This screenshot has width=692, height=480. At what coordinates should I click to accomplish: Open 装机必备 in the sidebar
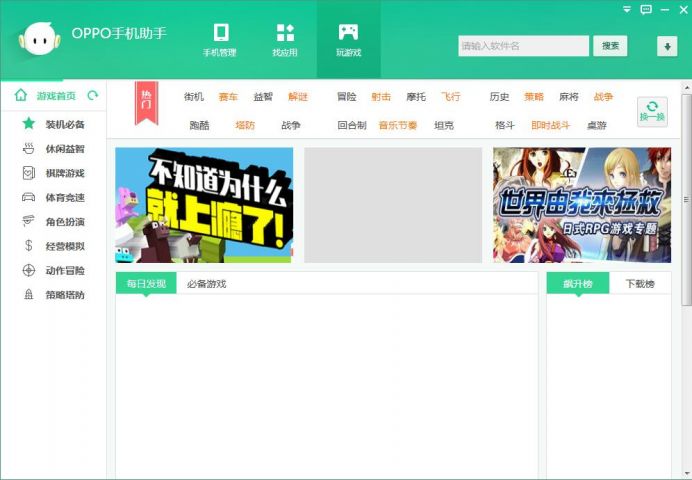point(65,124)
